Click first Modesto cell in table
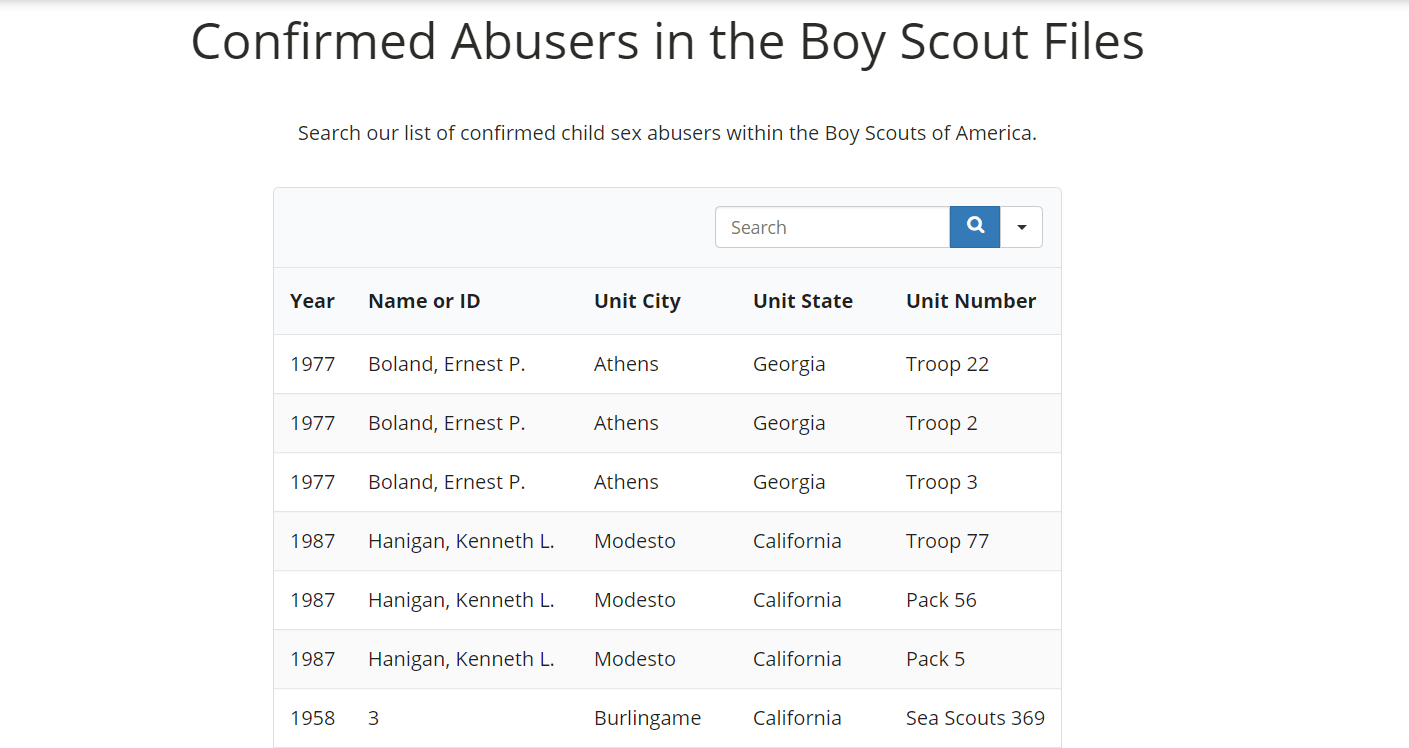Screen dimensions: 1409x748 click(635, 541)
